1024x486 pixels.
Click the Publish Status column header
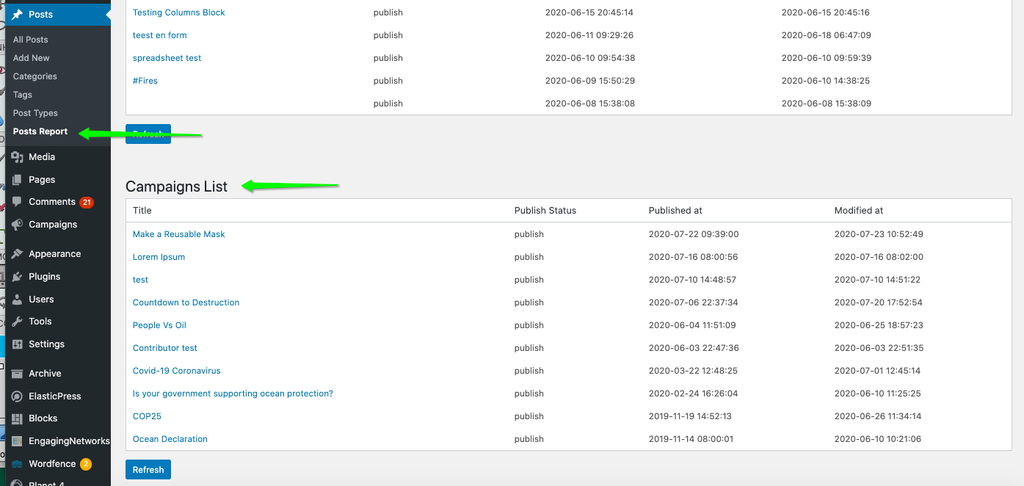pos(545,211)
